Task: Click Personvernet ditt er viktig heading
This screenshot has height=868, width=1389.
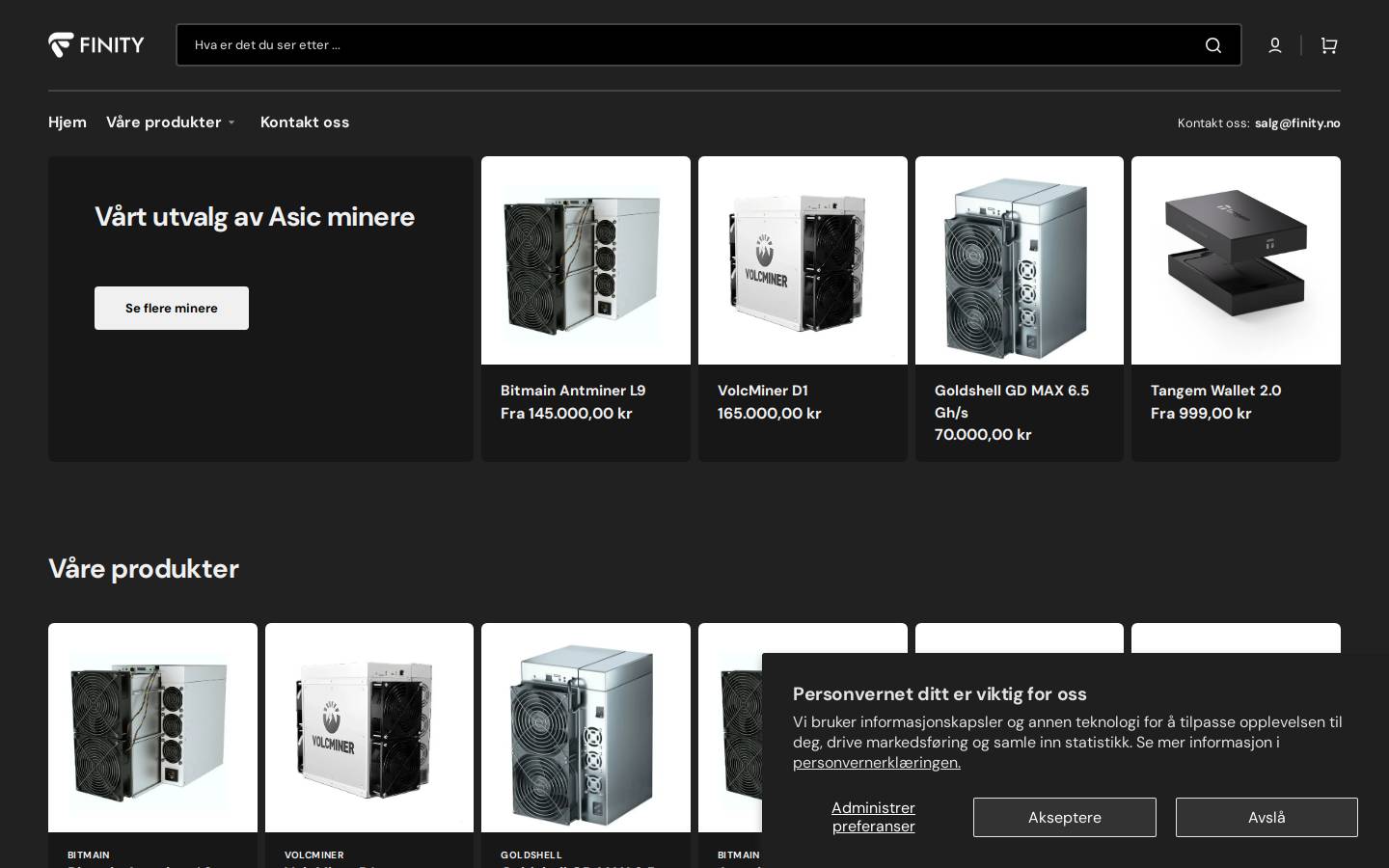Action: click(940, 693)
